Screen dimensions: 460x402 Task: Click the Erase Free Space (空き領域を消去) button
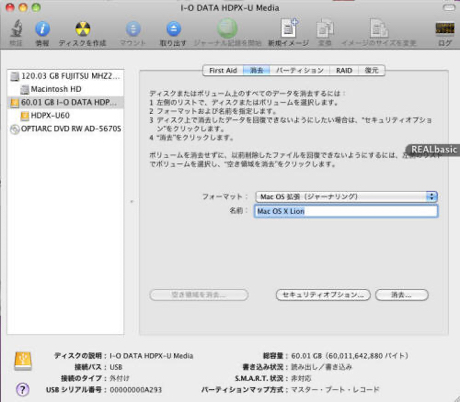(x=199, y=295)
